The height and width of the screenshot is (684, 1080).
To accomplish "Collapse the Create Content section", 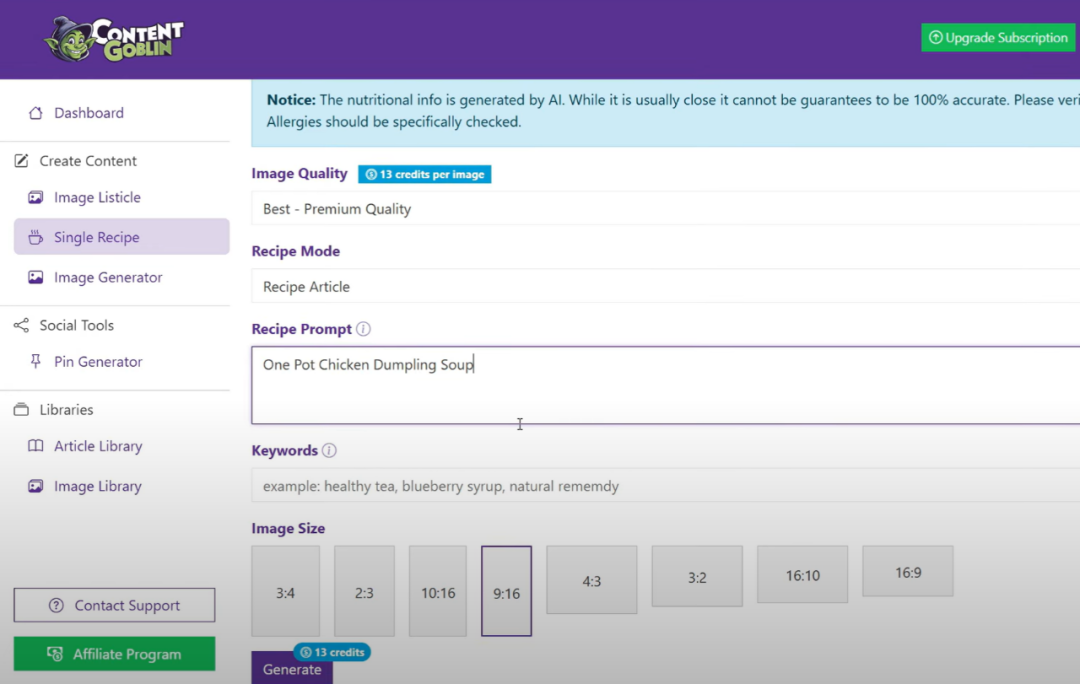I will point(88,161).
